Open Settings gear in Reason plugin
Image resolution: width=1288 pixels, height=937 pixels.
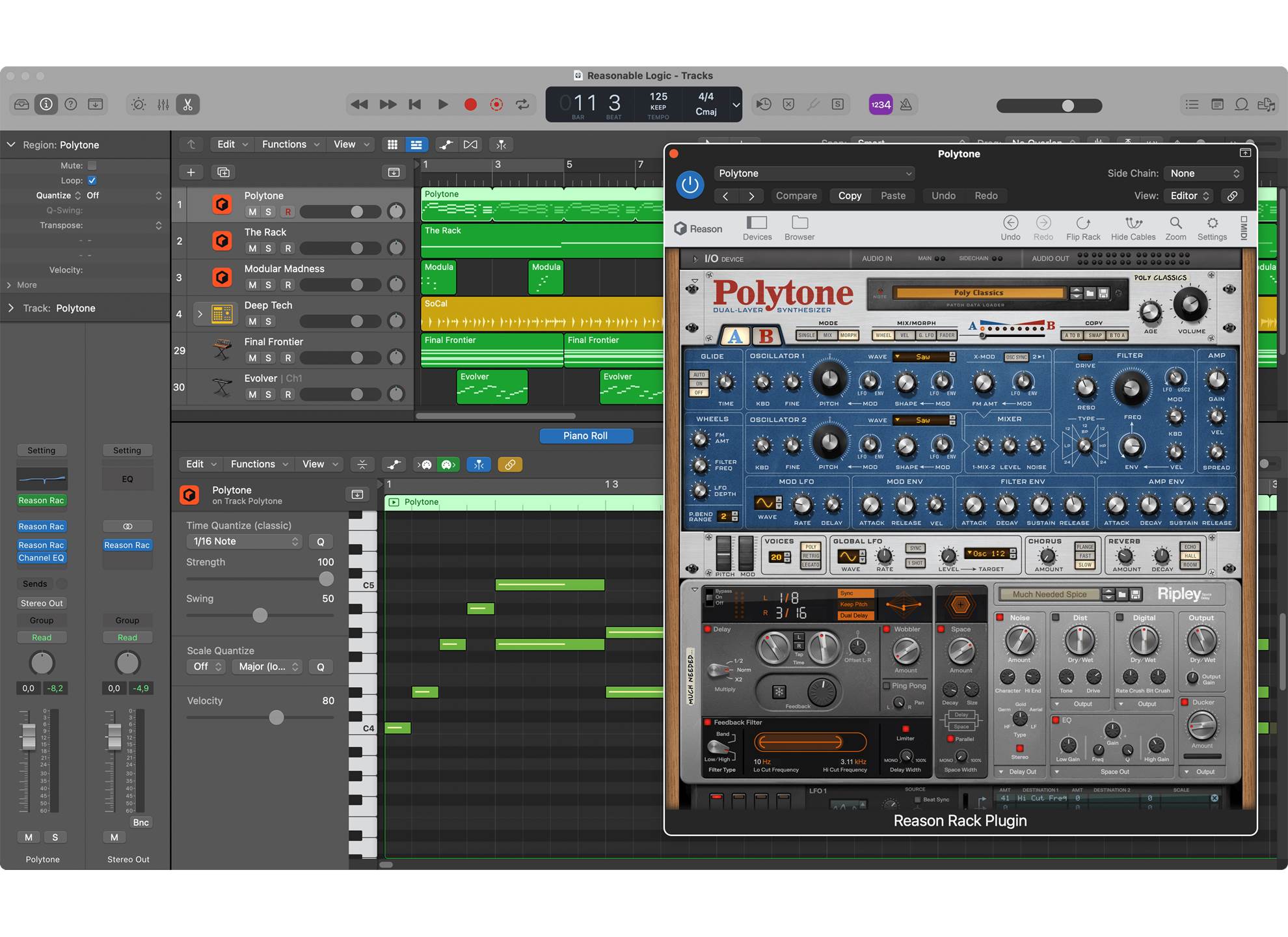1212,228
